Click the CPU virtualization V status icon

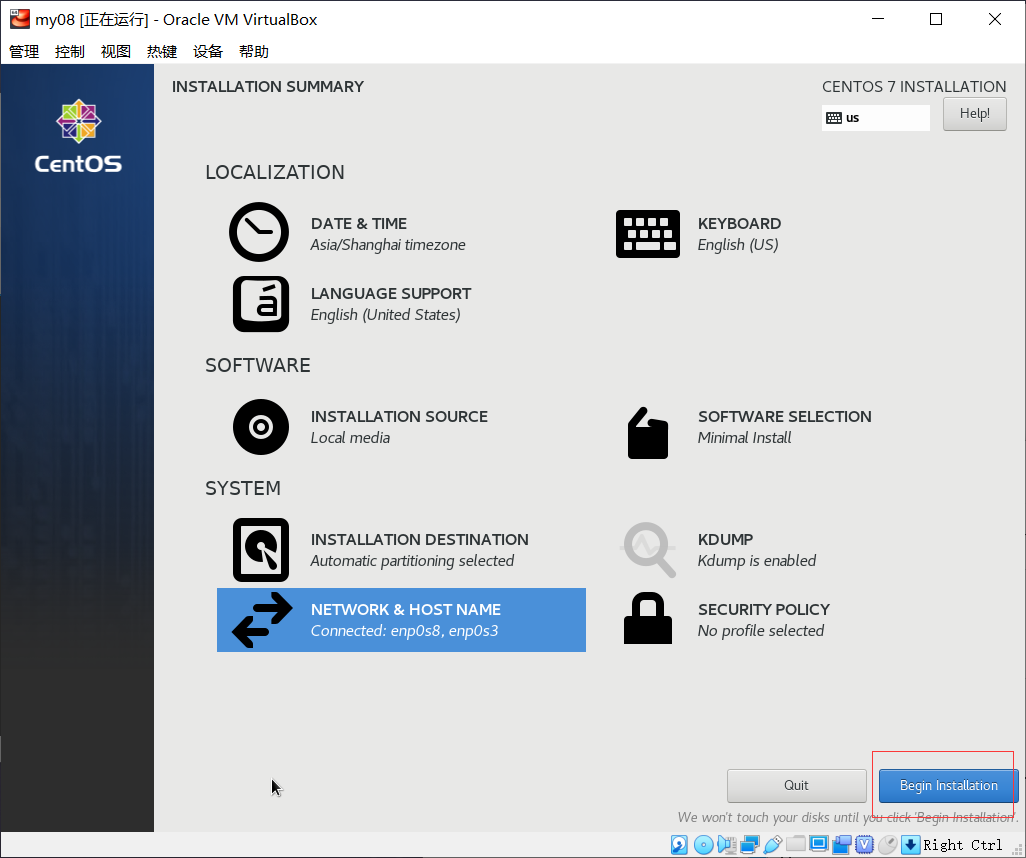point(864,845)
